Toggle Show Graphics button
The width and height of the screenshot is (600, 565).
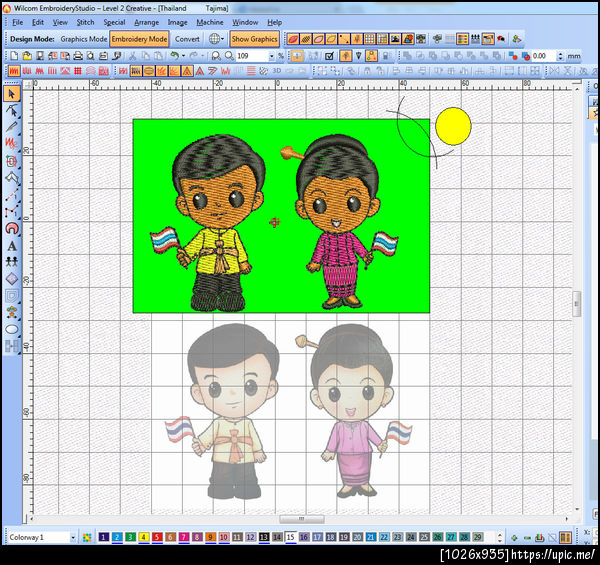(x=254, y=39)
